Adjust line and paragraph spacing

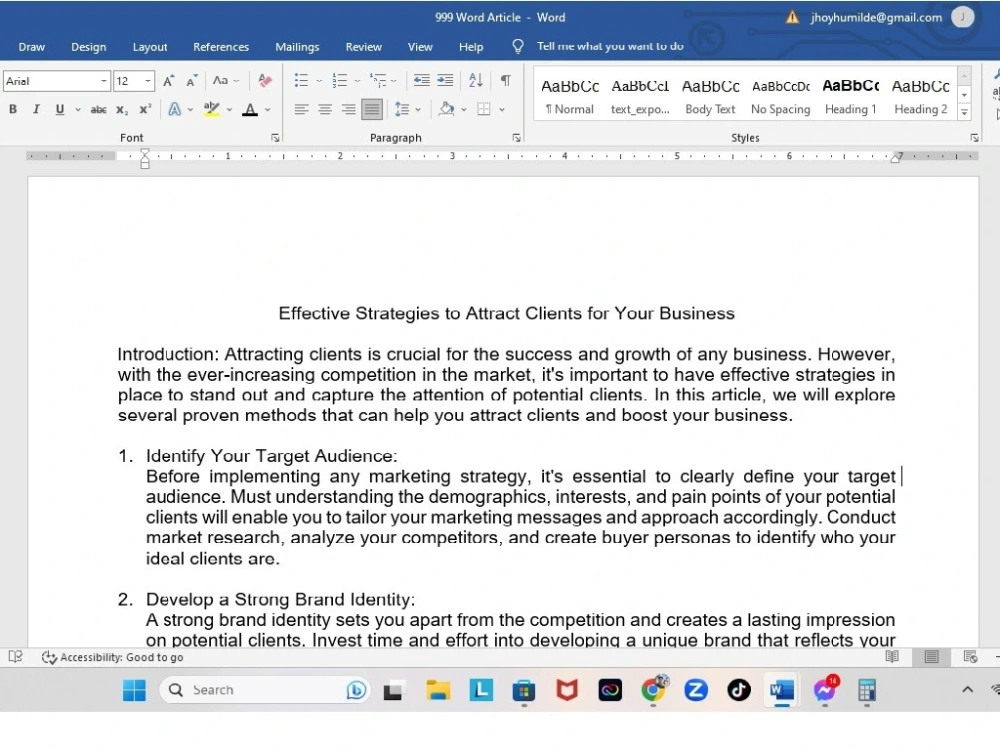pos(402,110)
